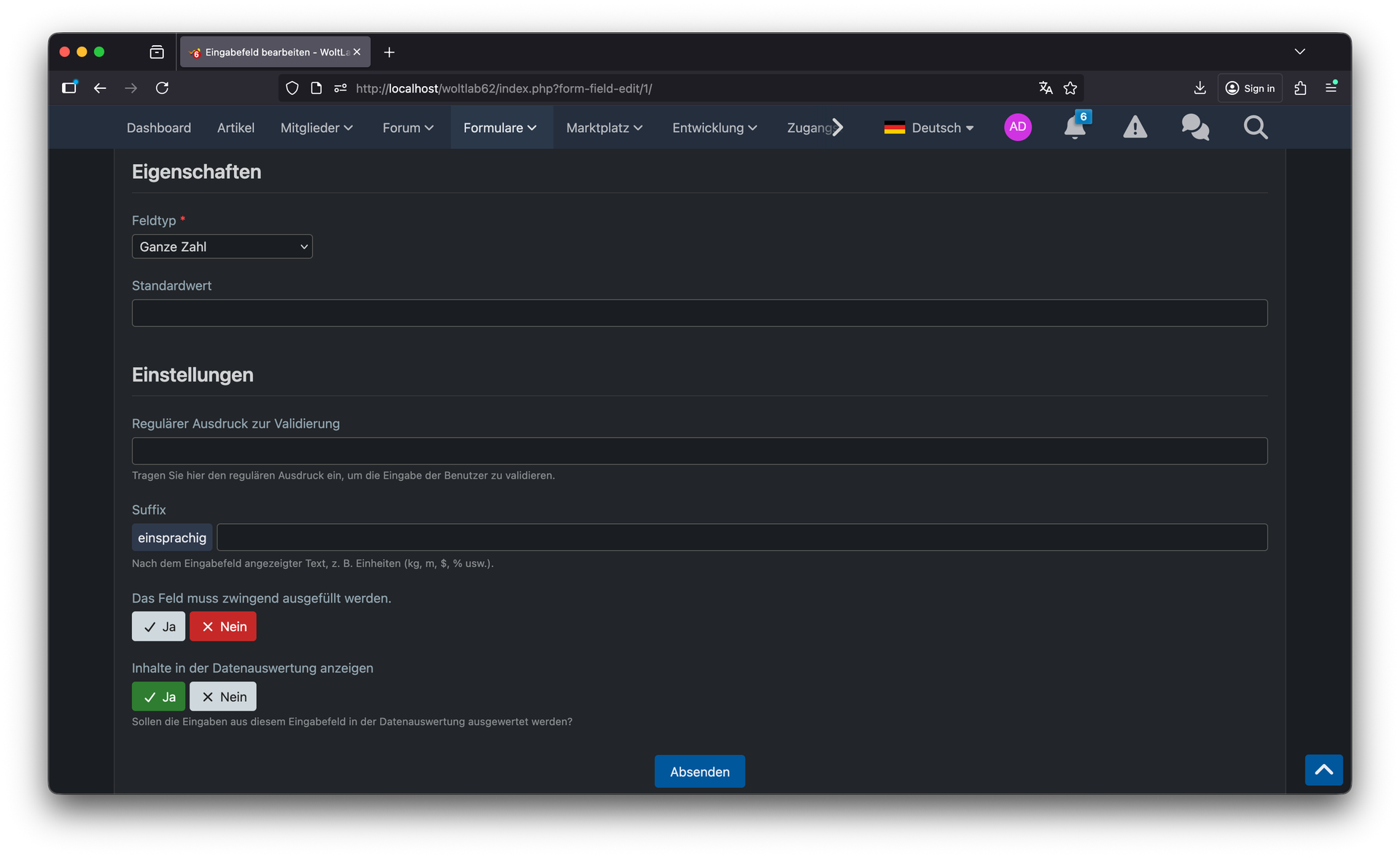Image resolution: width=1400 pixels, height=858 pixels.
Task: Click the Absenden submit button
Action: 699,772
